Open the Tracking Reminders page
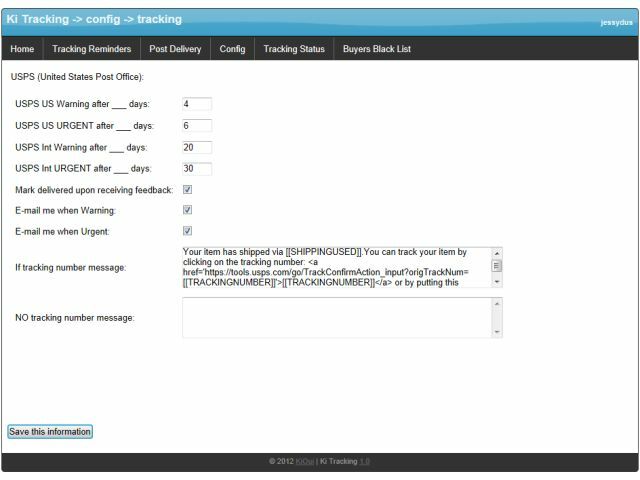640x480 pixels. click(91, 49)
